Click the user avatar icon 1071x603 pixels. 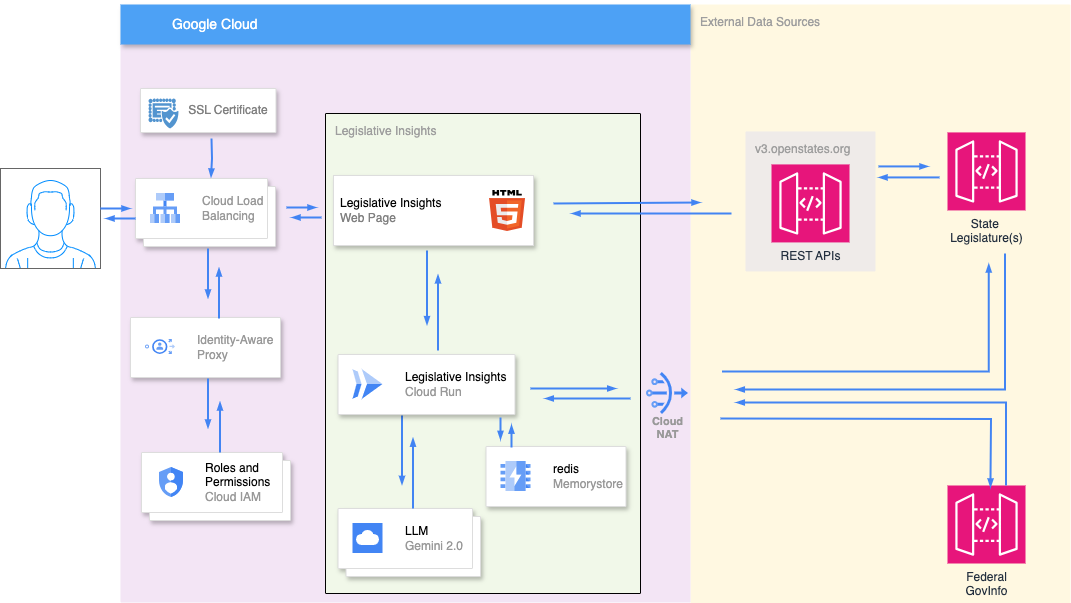(x=51, y=219)
